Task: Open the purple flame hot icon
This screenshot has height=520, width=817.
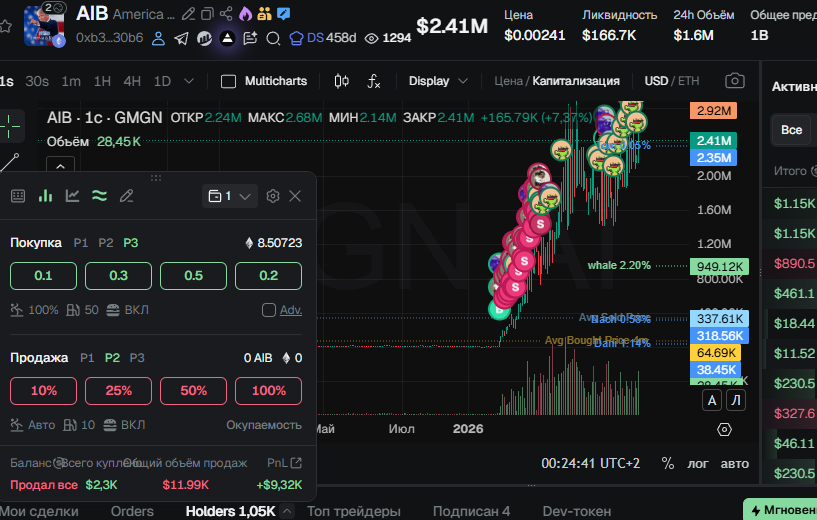Action: (x=245, y=14)
